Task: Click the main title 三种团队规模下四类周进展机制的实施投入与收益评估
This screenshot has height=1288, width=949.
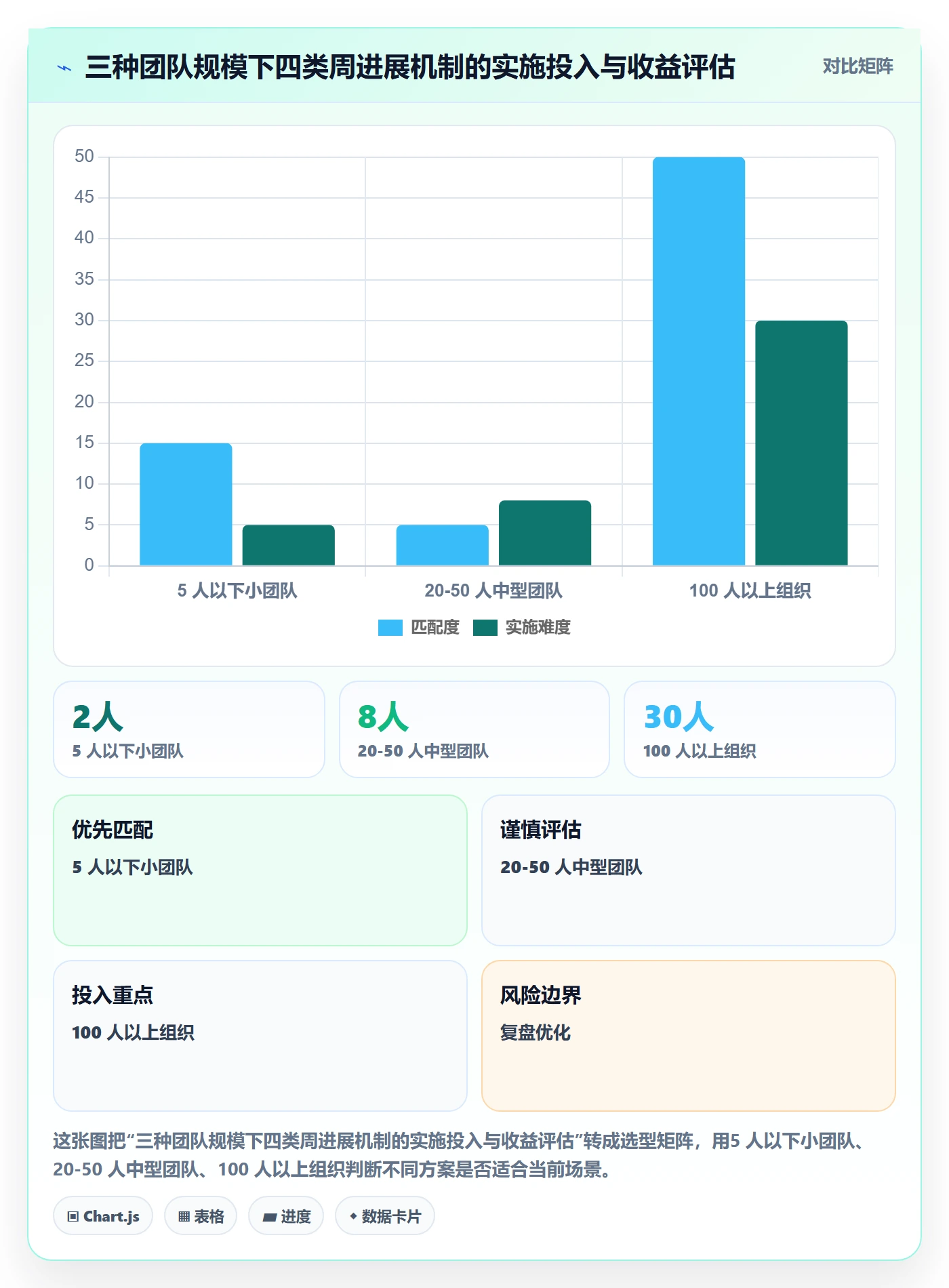Action: click(x=410, y=67)
